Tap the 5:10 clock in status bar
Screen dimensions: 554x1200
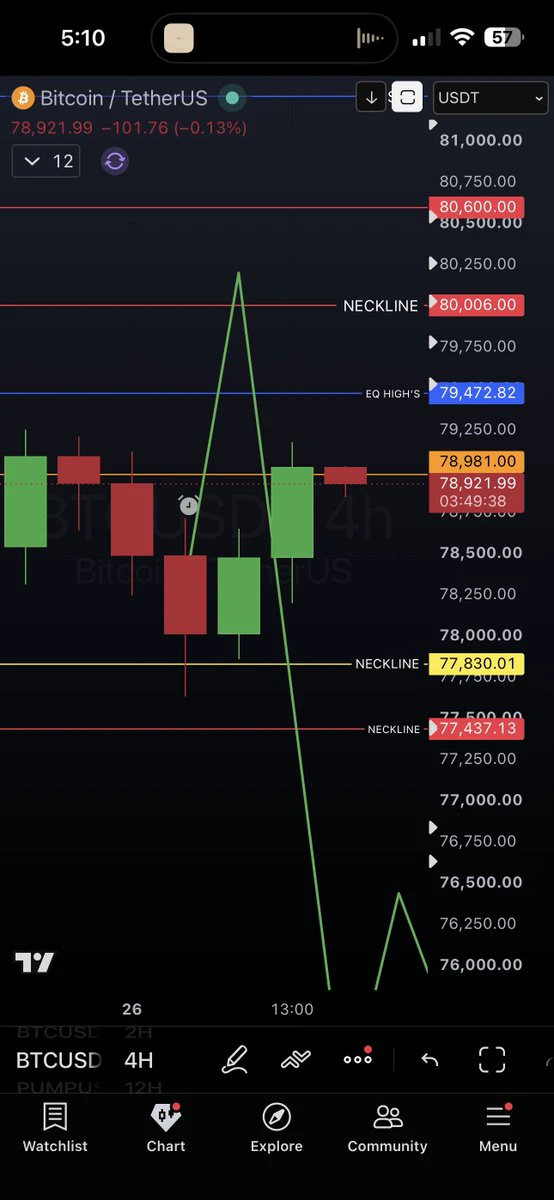click(83, 38)
